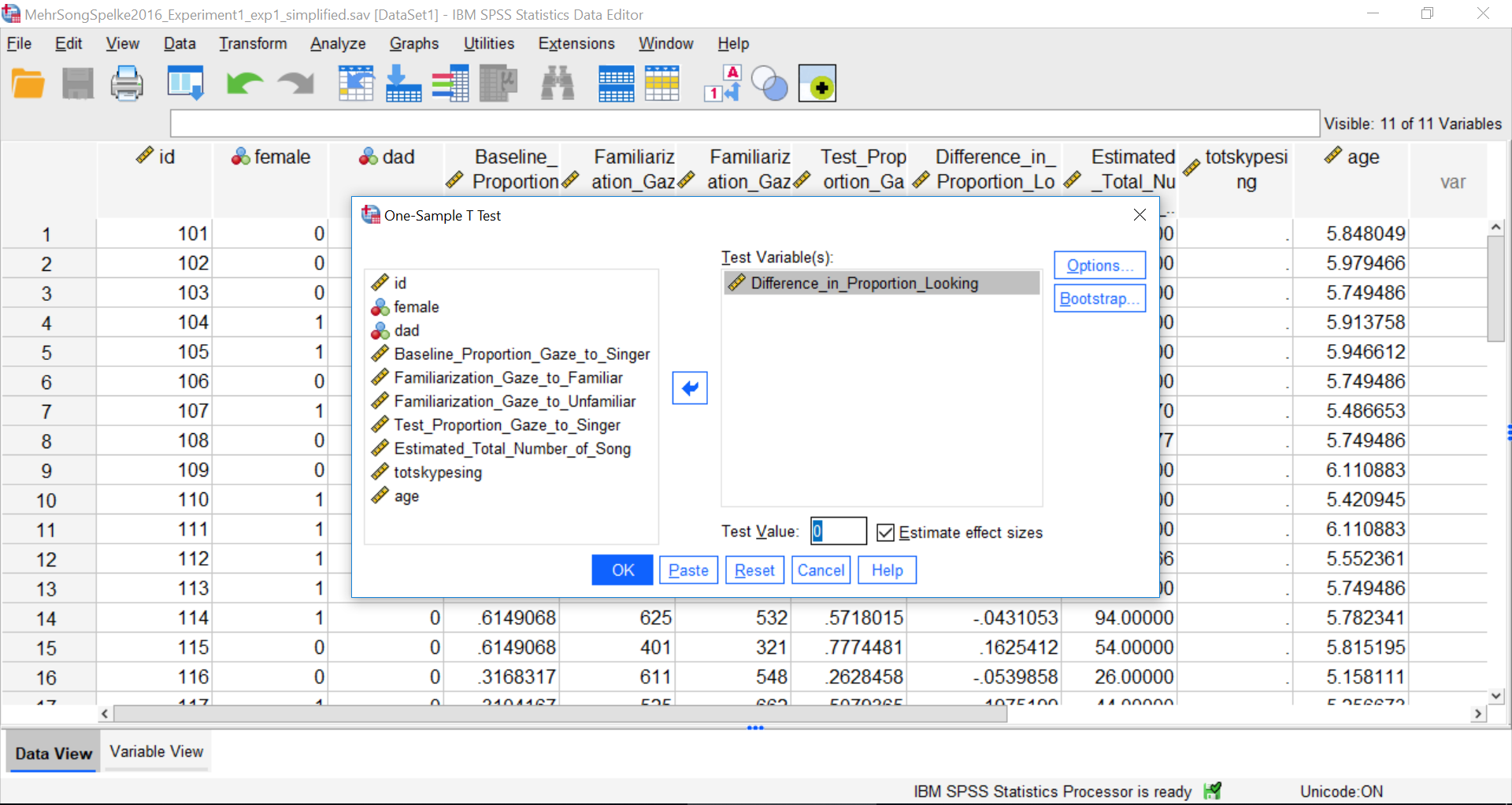Screen dimensions: 1512x805
Task: Move variable with blue arrow button
Action: [x=690, y=388]
